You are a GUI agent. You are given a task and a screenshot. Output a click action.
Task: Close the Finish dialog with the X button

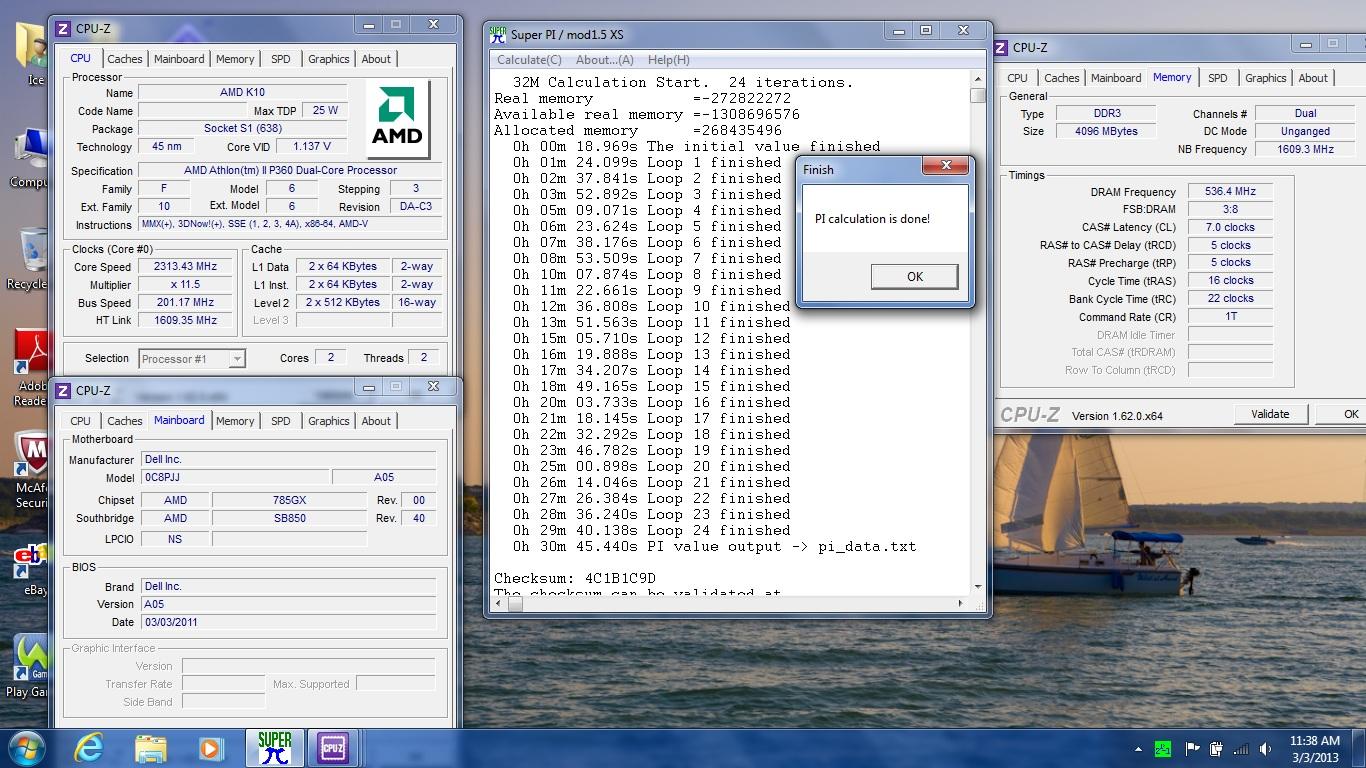(947, 165)
